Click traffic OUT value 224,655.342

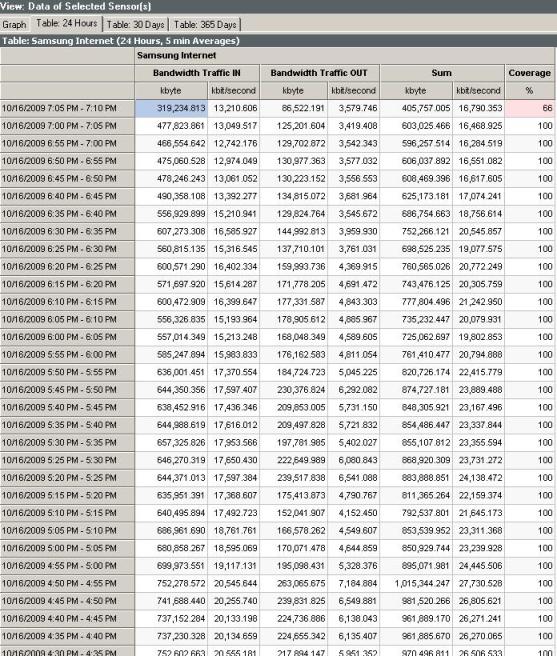pyautogui.click(x=301, y=636)
